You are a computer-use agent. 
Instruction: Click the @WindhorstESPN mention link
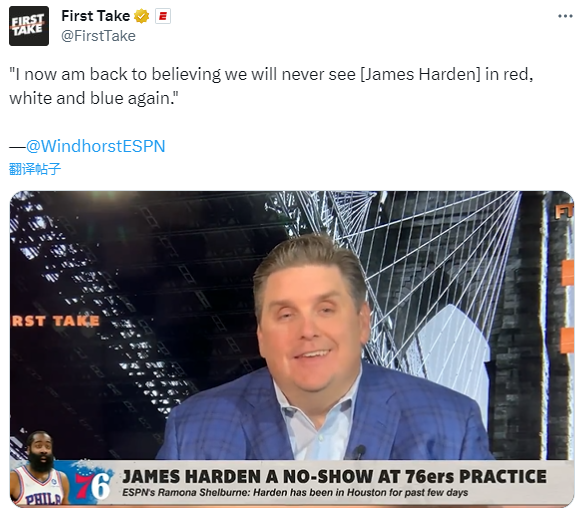[96, 146]
